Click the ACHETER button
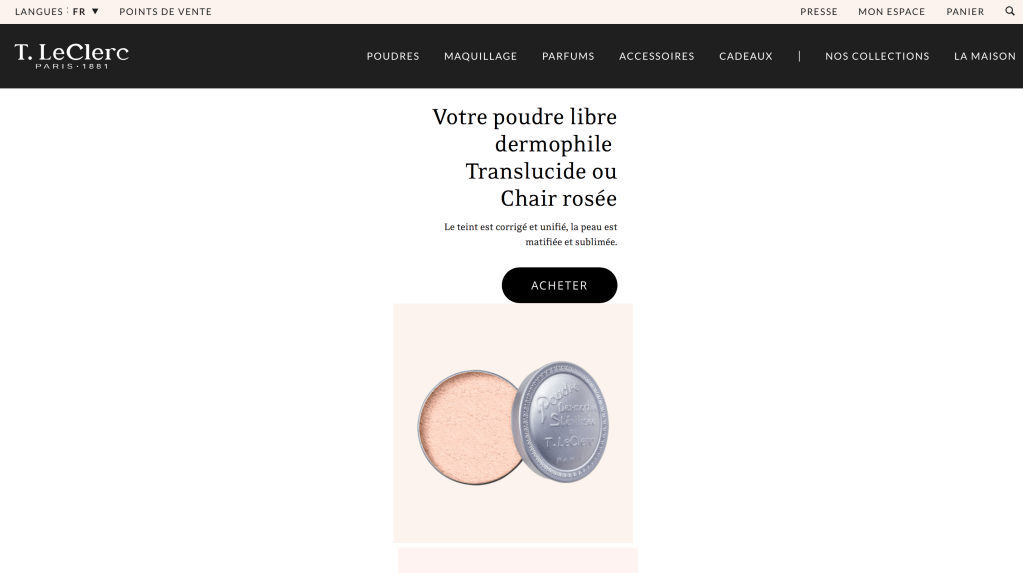This screenshot has height=573, width=1023. (559, 285)
